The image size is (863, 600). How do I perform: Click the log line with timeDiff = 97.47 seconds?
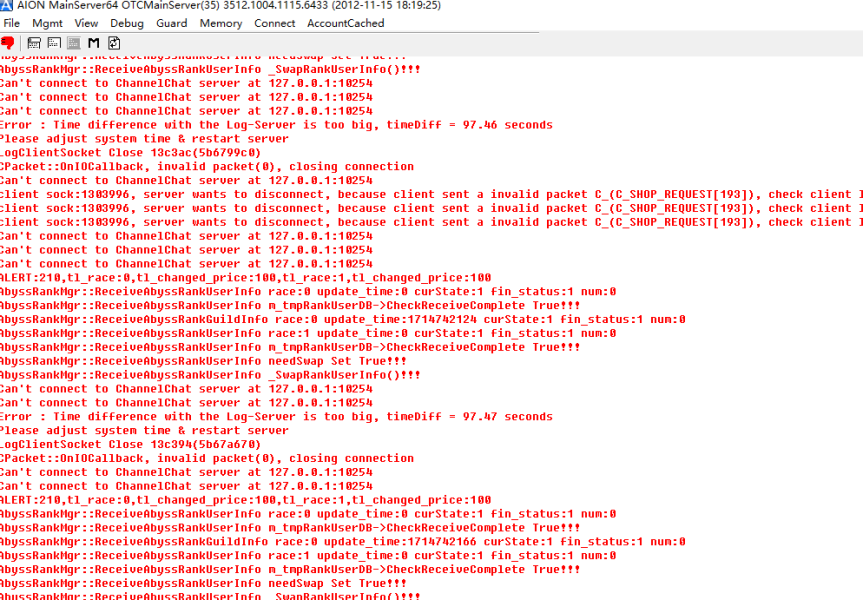pos(276,417)
